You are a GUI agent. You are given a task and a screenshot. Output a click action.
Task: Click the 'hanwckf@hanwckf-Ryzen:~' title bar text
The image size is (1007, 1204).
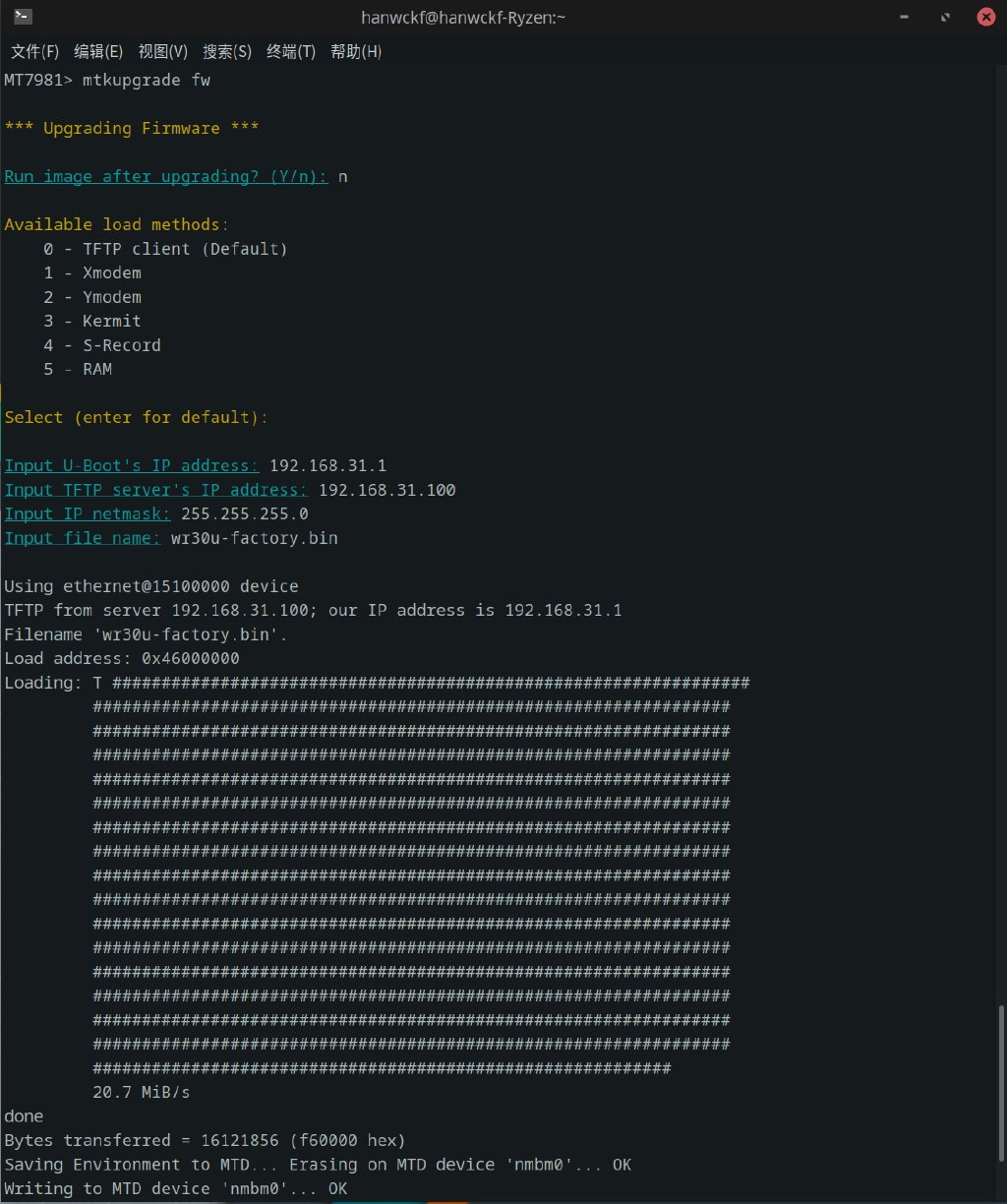[462, 17]
